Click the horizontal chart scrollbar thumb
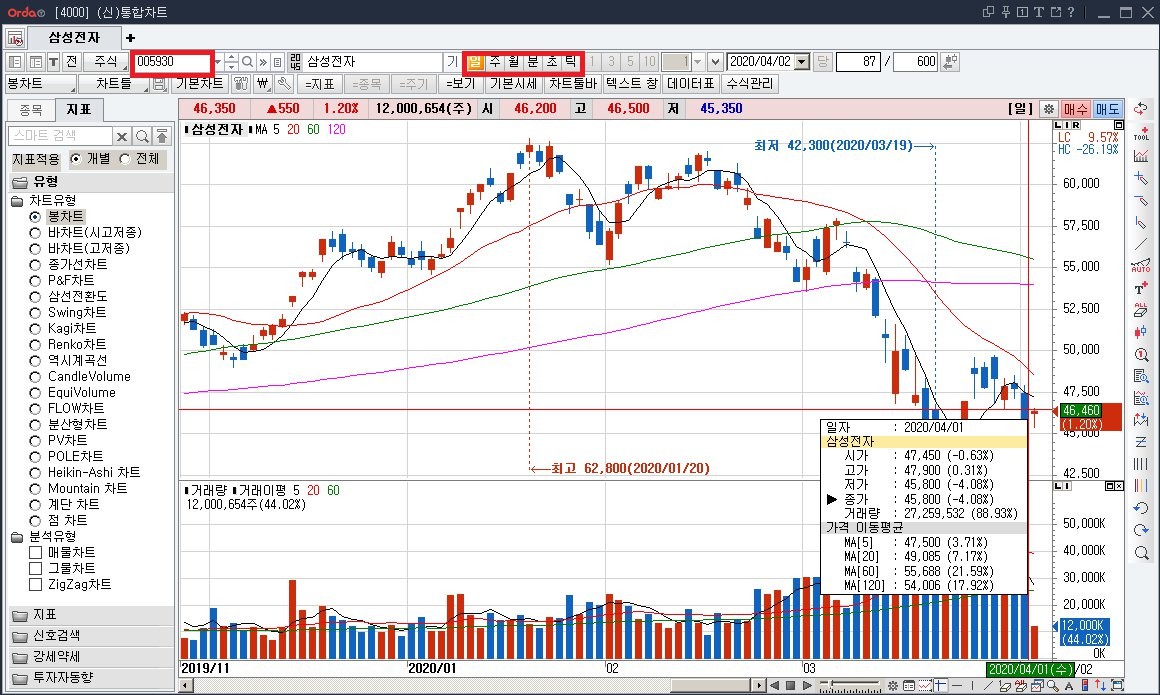The height and width of the screenshot is (695, 1160). (712, 685)
